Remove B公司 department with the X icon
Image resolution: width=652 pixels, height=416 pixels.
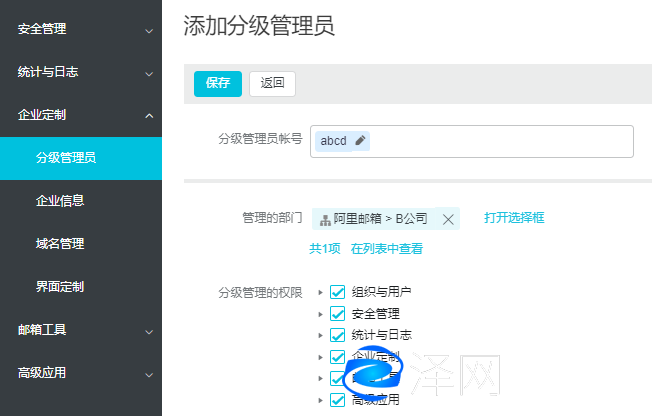pyautogui.click(x=448, y=219)
